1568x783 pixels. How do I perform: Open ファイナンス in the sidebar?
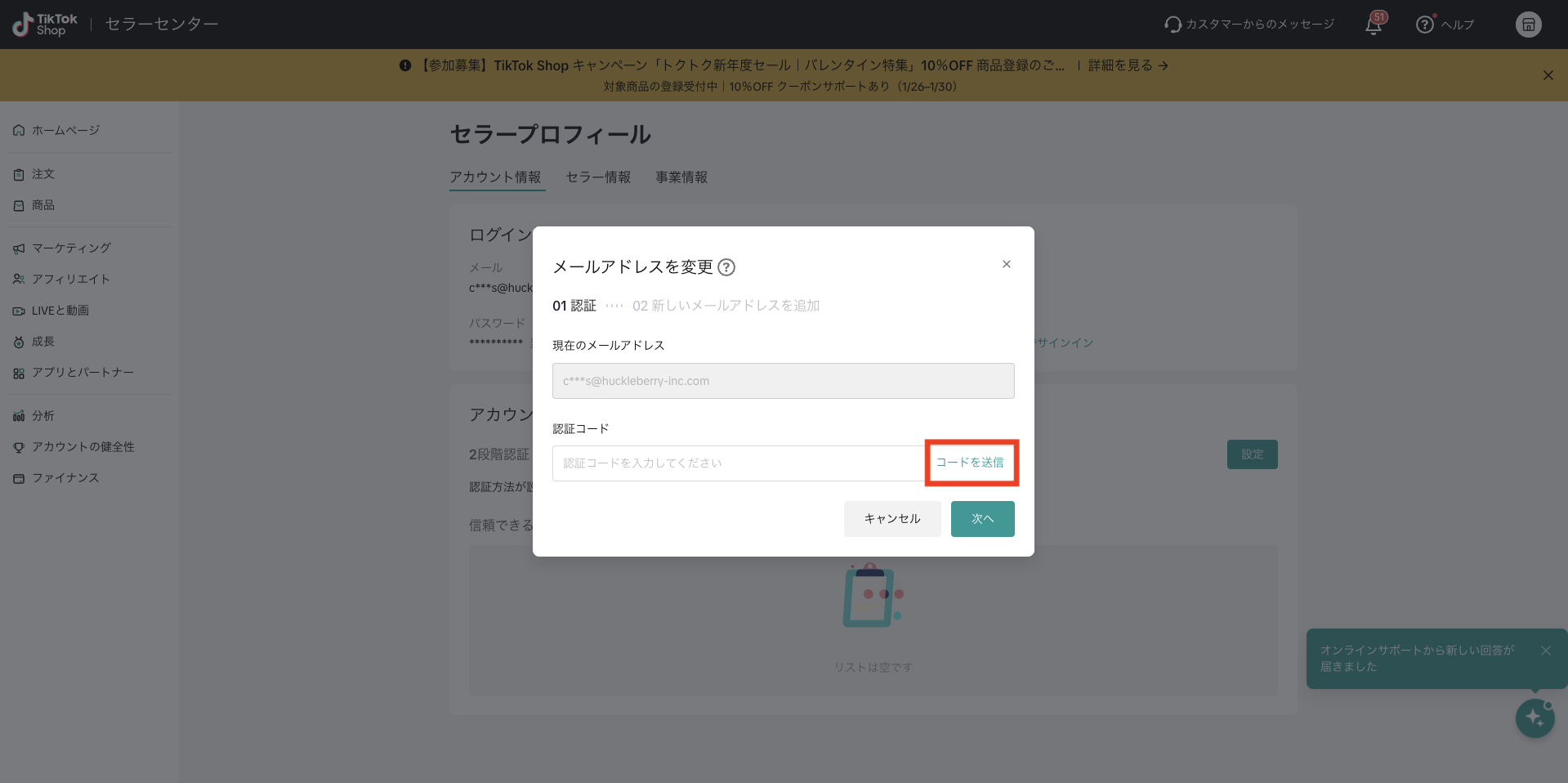point(56,478)
